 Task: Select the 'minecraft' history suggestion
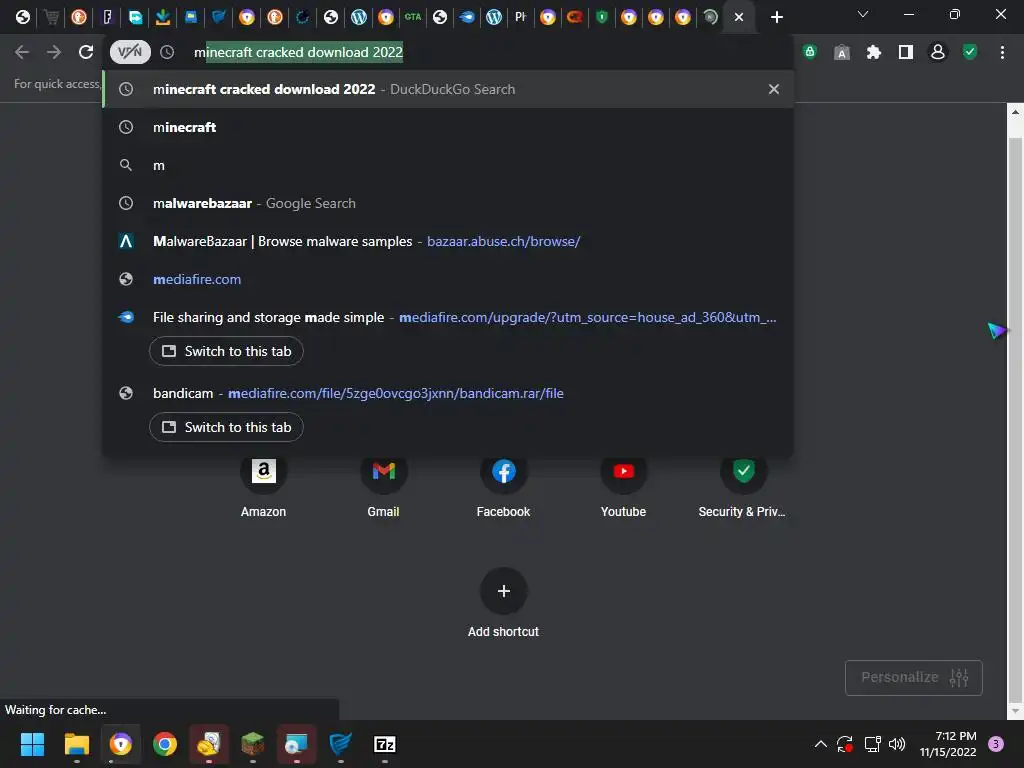[x=448, y=127]
